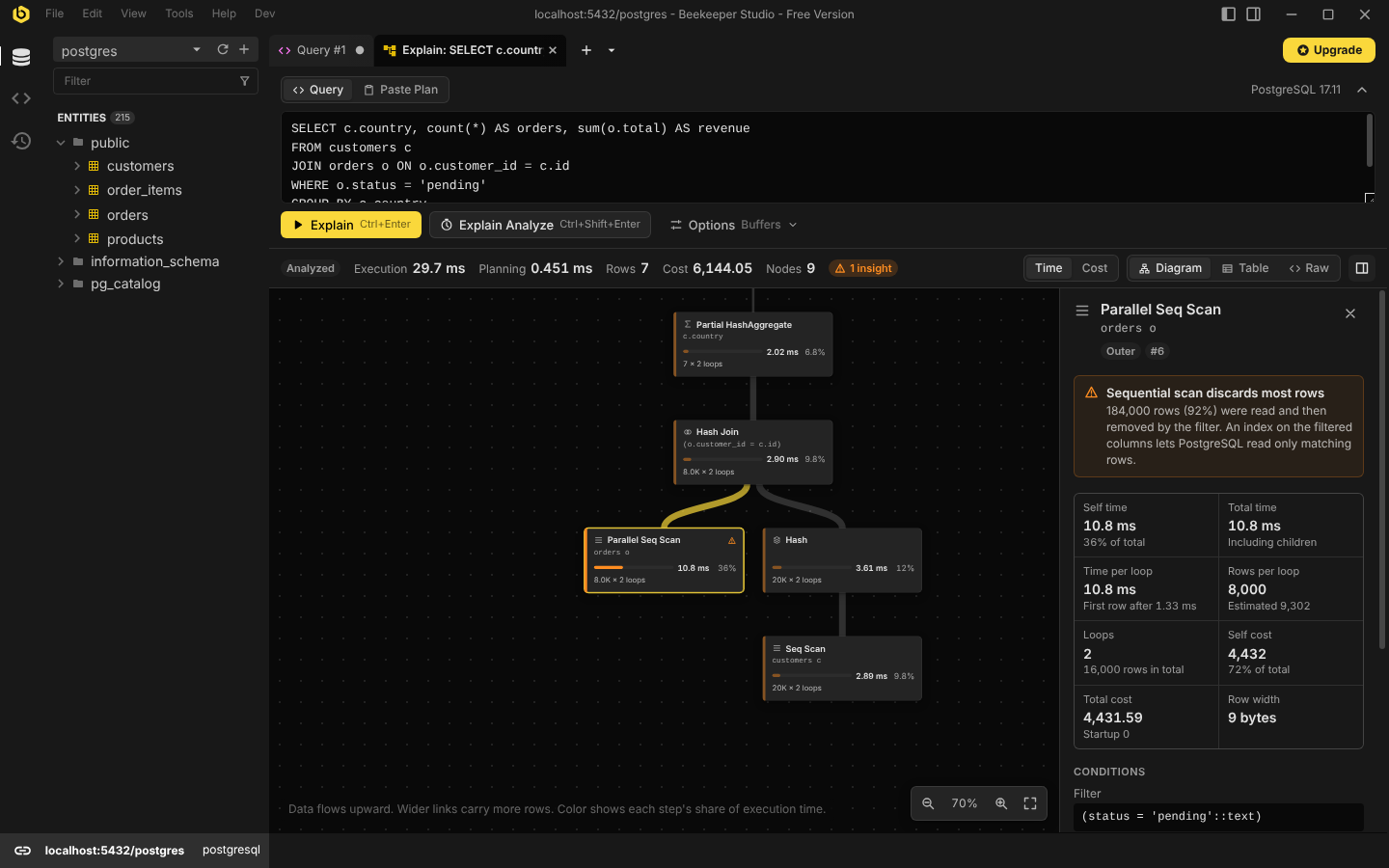Screen dimensions: 1389x868
Task: Open the 1 insight badge
Action: click(863, 268)
